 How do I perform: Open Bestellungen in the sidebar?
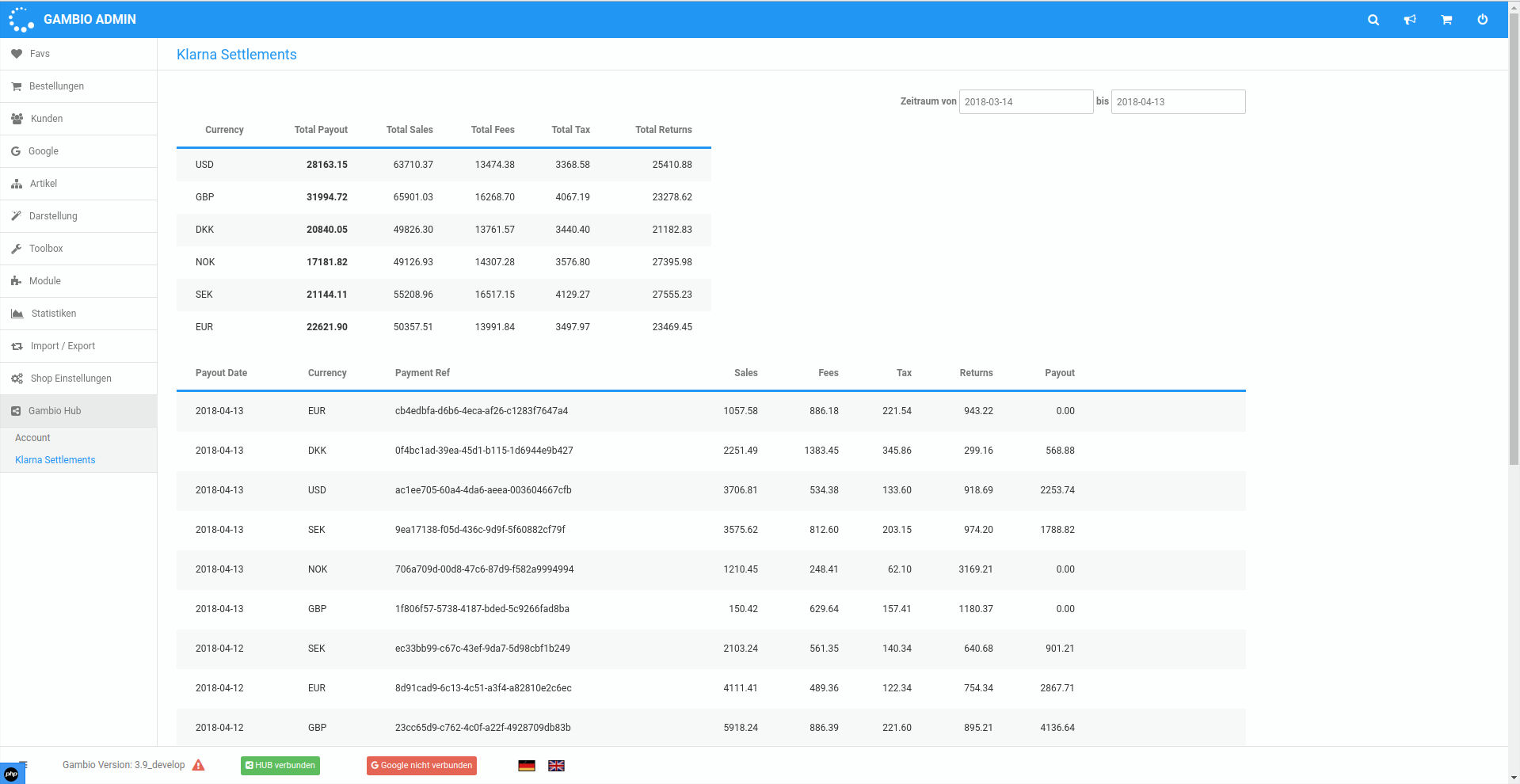pos(56,86)
